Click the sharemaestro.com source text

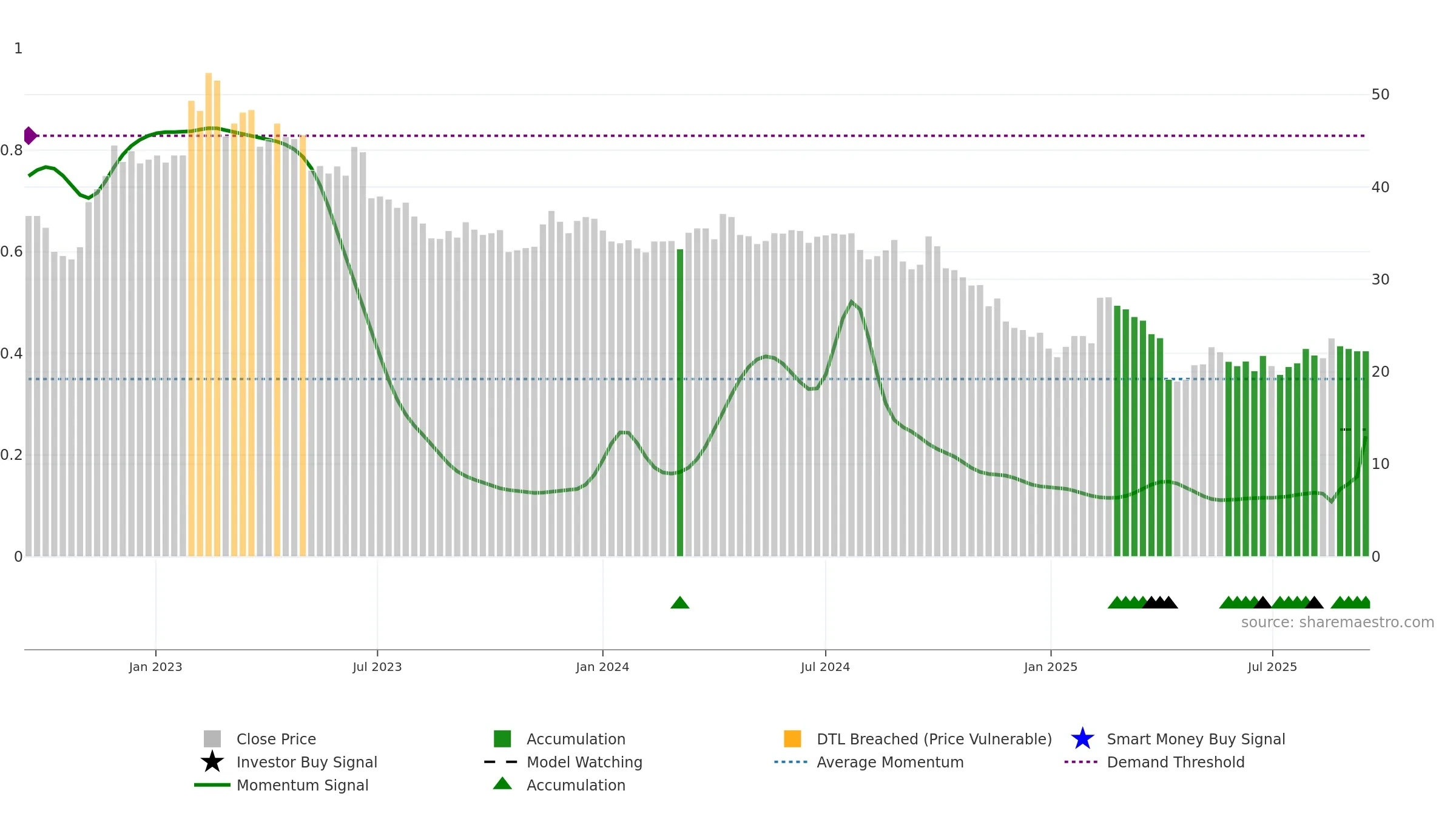pyautogui.click(x=1338, y=622)
